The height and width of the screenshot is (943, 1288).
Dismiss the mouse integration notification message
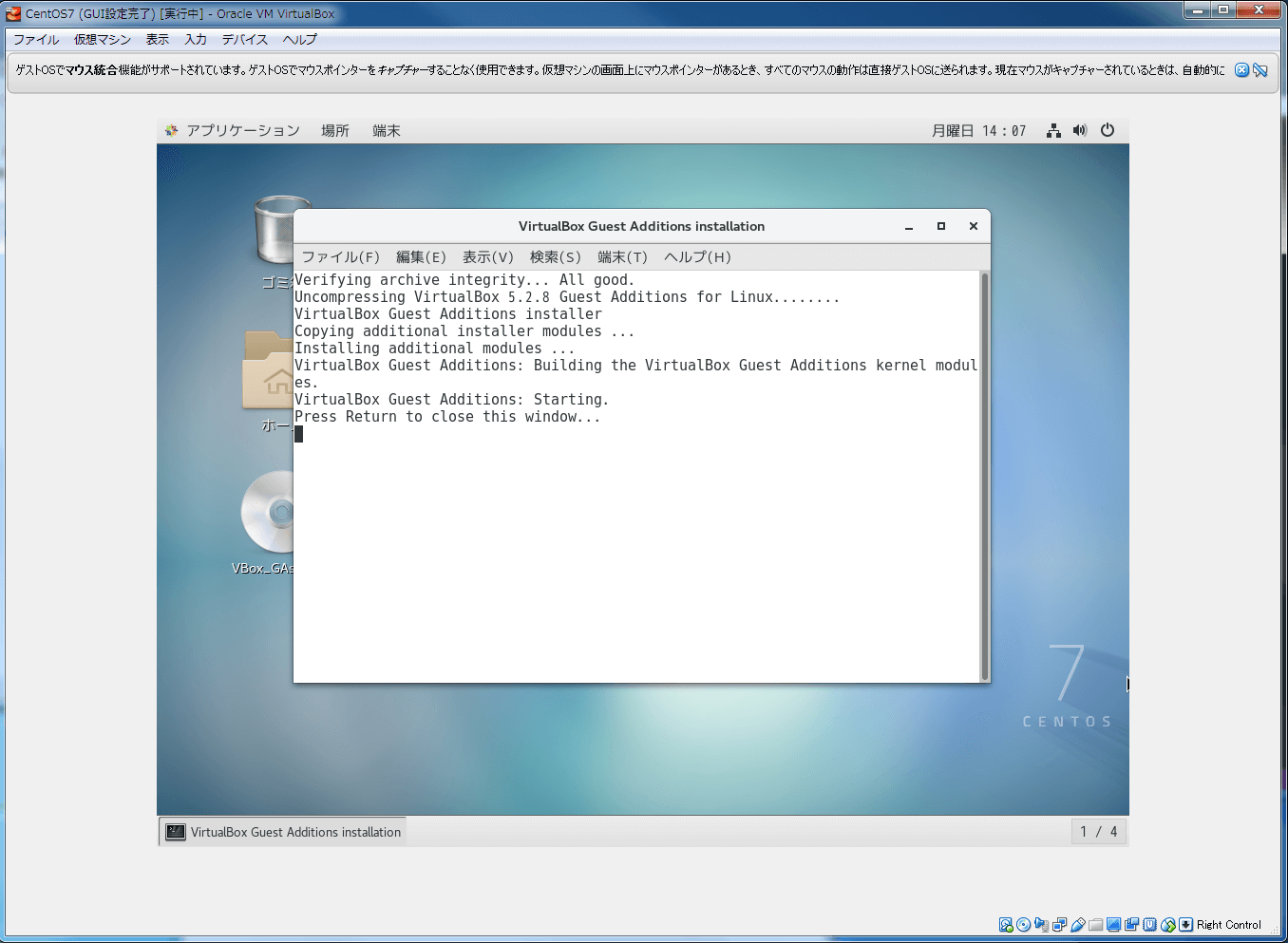point(1241,69)
